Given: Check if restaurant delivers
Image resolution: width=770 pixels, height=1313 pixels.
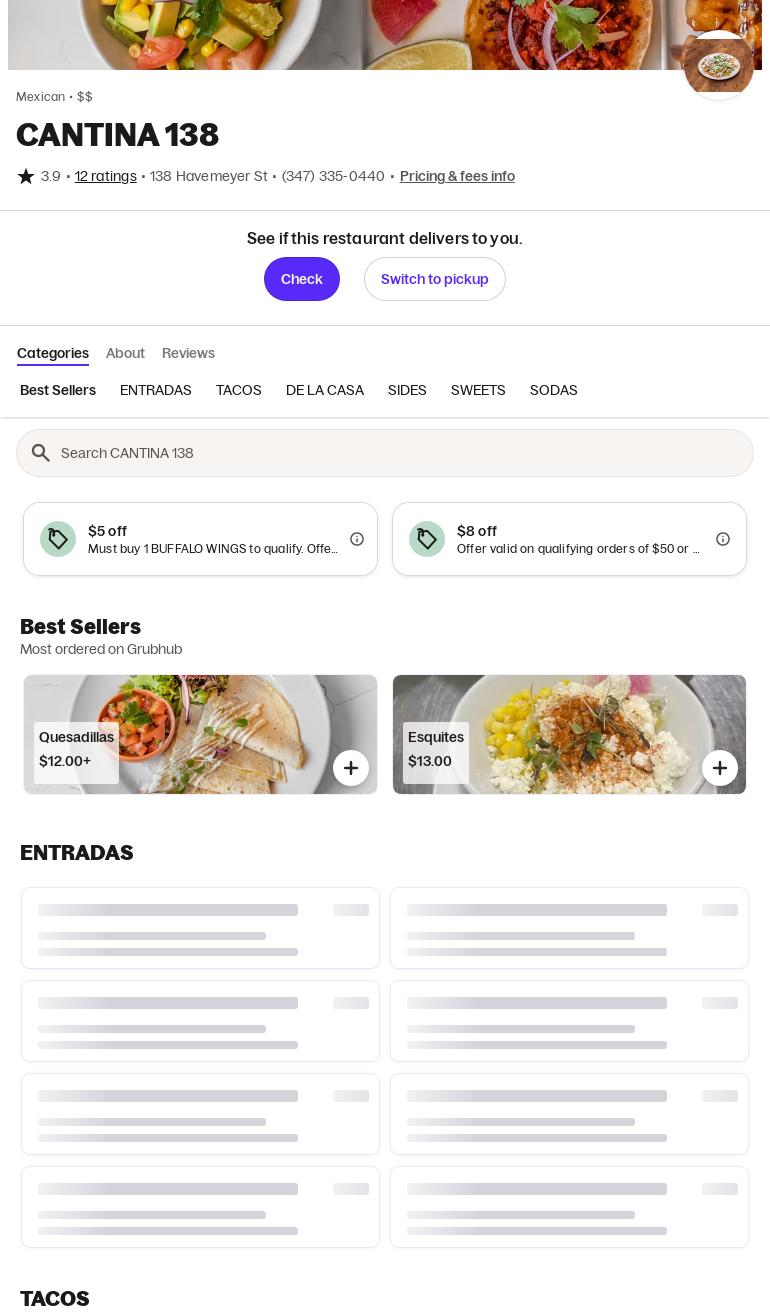Looking at the screenshot, I should point(302,279).
